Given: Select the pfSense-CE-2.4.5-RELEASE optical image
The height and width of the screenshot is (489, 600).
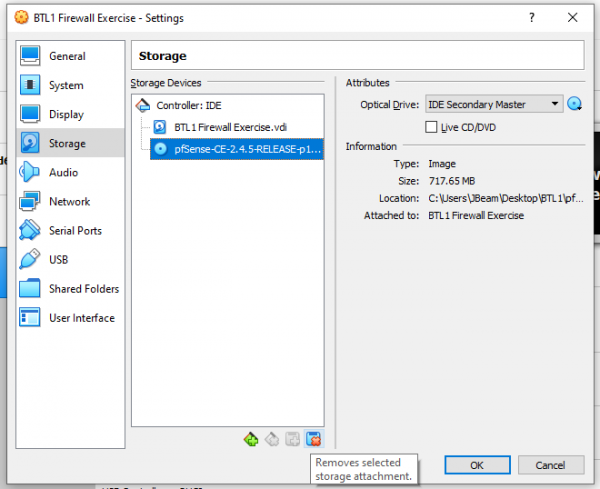Looking at the screenshot, I should pyautogui.click(x=237, y=149).
